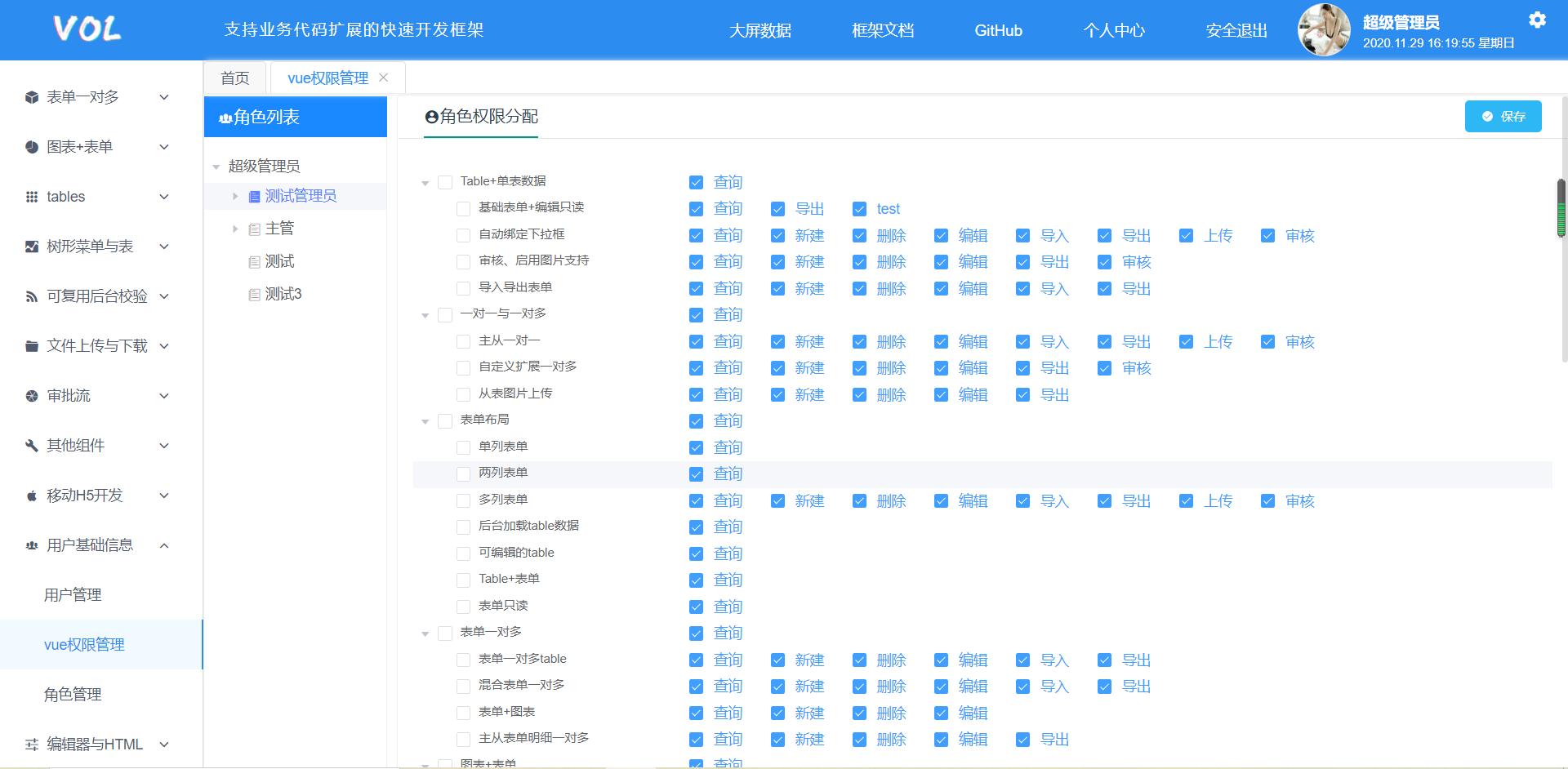Select the tables grid icon in sidebar
1568x769 pixels.
[30, 197]
